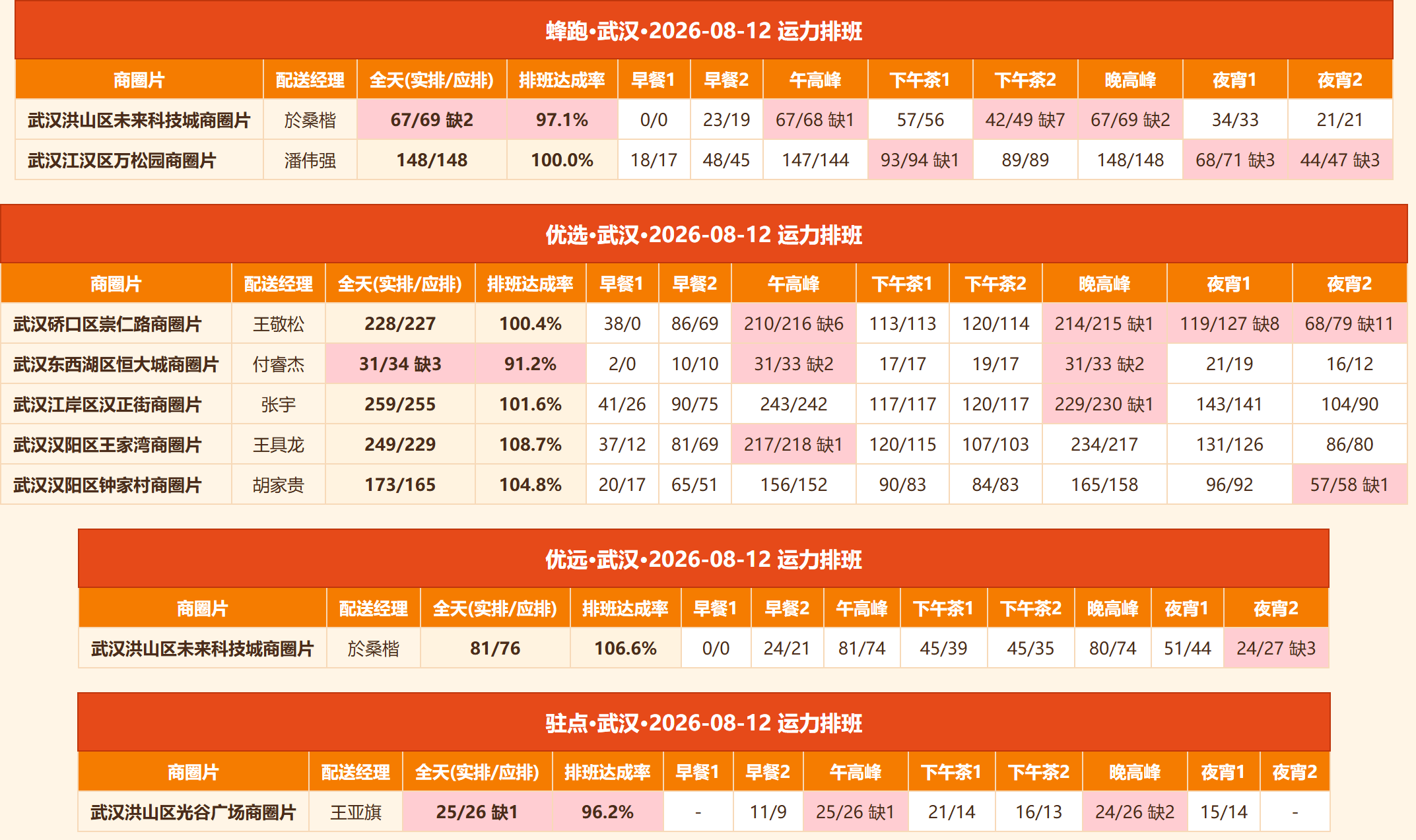Click manager name 张宇
The image size is (1416, 840).
click(279, 404)
